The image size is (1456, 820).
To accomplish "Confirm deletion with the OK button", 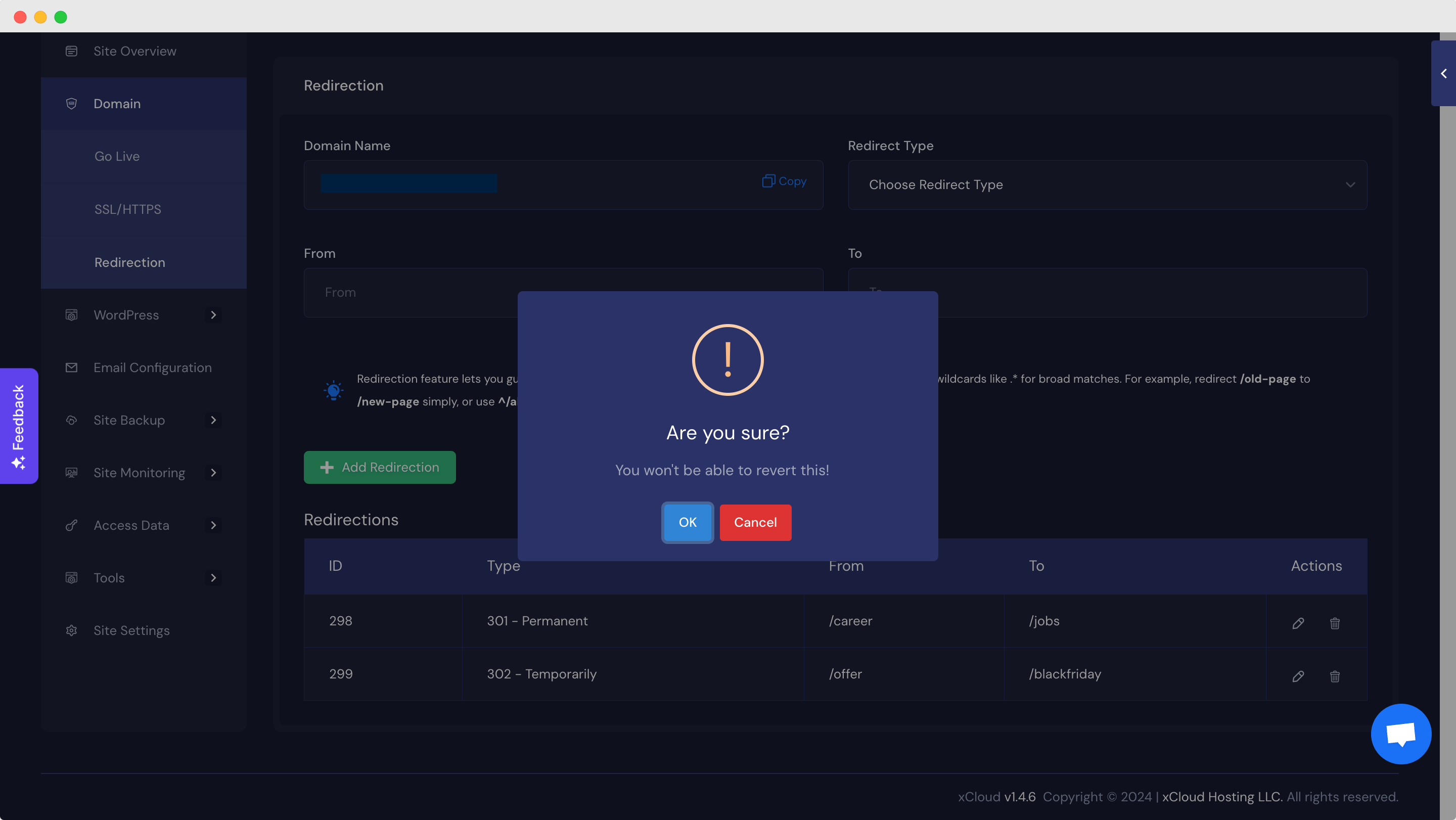I will point(688,522).
